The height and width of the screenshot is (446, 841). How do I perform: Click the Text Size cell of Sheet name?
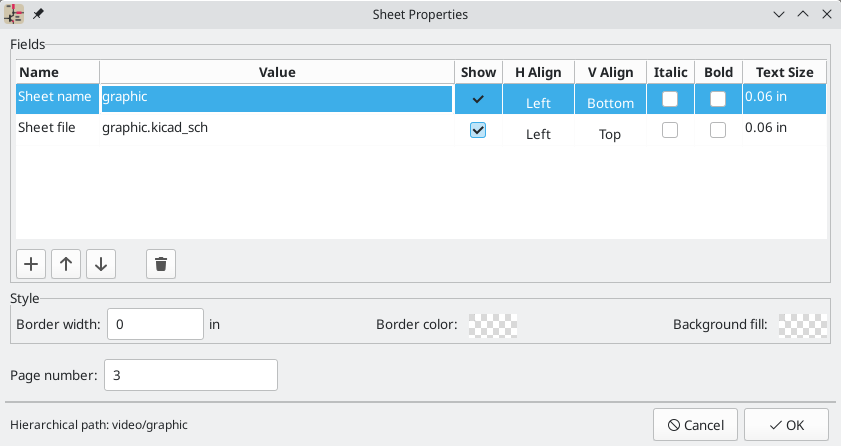[x=784, y=99]
